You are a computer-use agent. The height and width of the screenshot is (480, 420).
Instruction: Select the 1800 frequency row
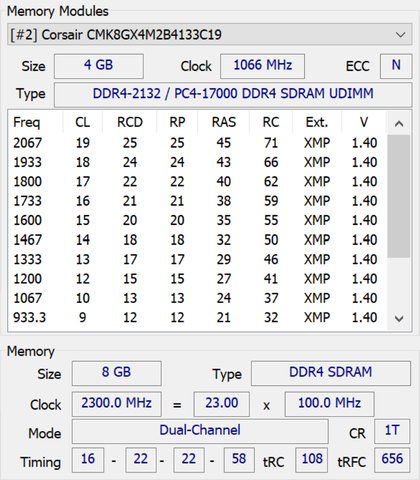pyautogui.click(x=197, y=182)
